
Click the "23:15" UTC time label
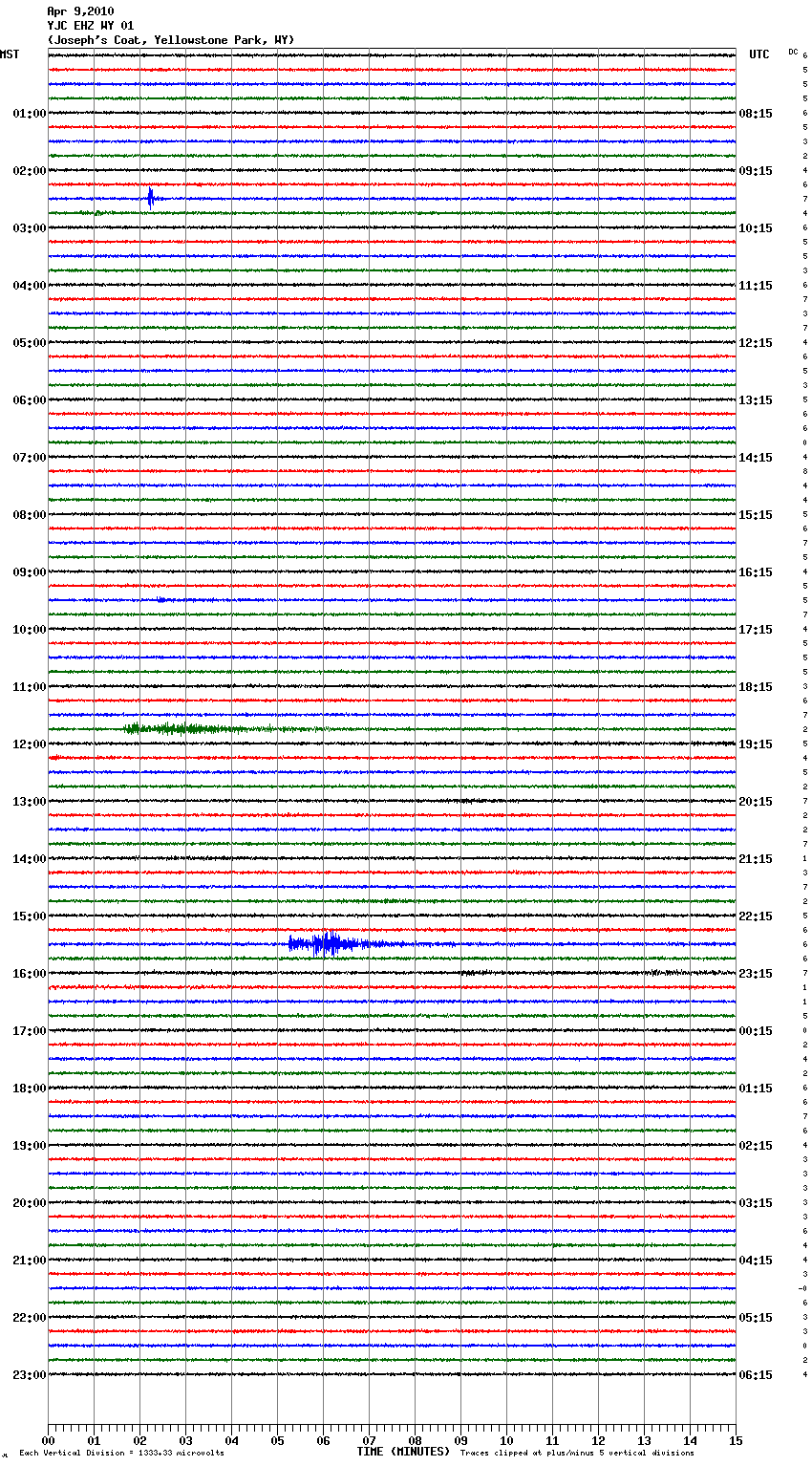[x=756, y=974]
